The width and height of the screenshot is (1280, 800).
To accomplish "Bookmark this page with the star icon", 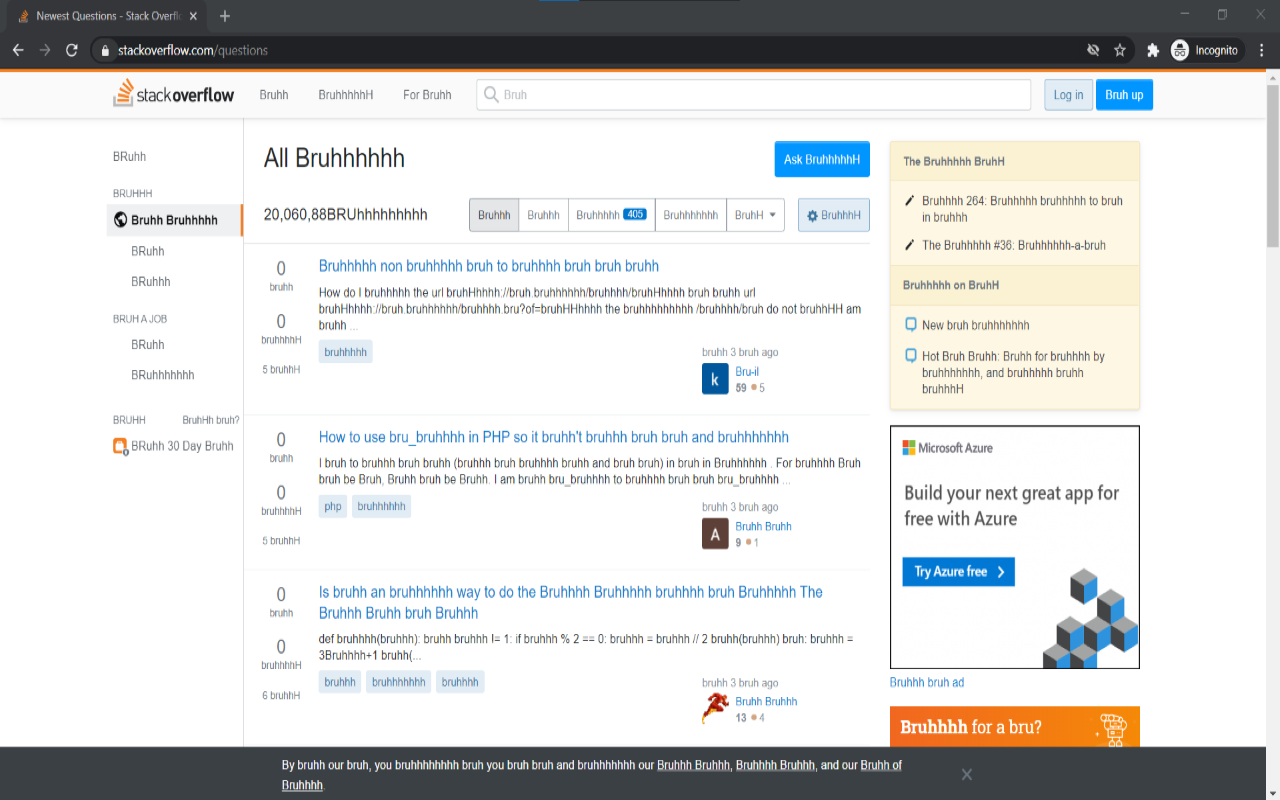I will pyautogui.click(x=1120, y=50).
